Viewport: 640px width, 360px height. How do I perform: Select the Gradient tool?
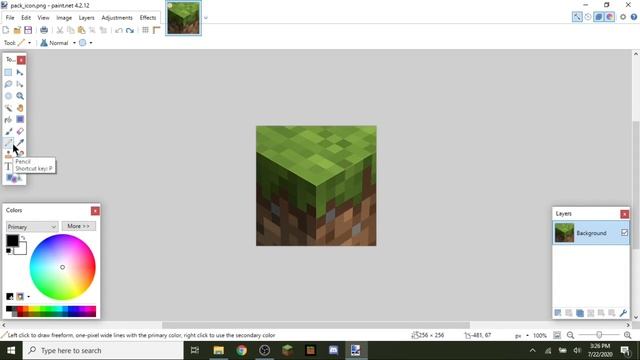point(20,120)
